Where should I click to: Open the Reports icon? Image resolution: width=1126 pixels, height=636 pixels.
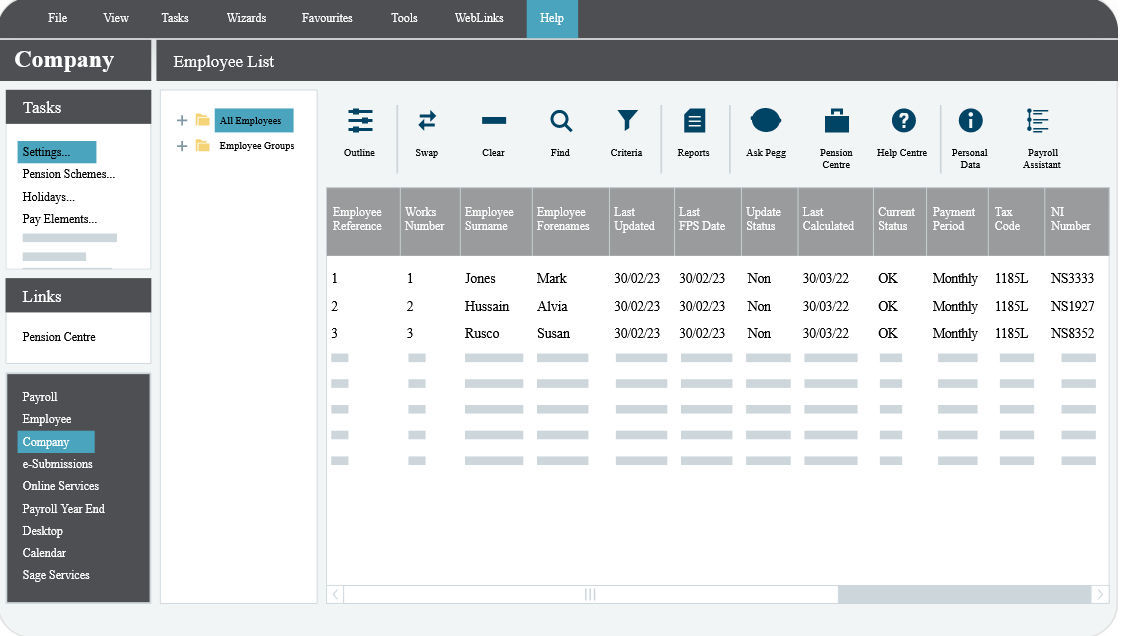(694, 129)
